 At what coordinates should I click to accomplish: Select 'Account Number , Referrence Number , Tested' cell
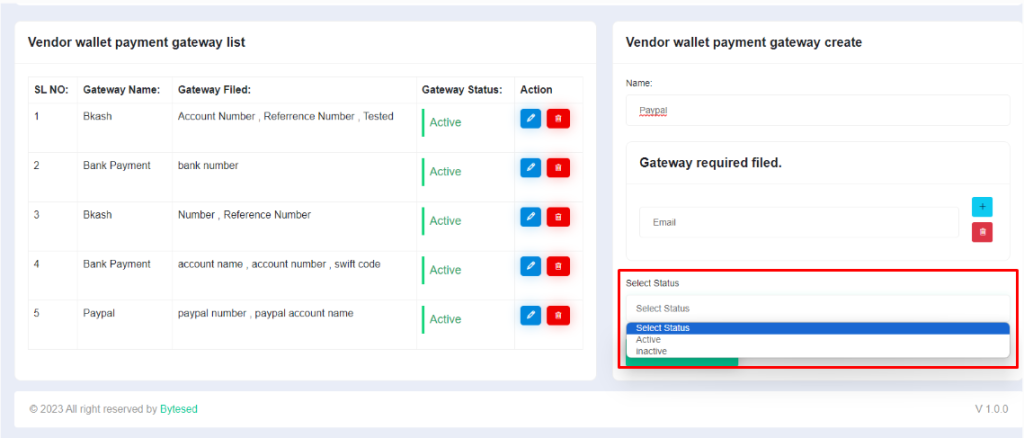click(285, 116)
